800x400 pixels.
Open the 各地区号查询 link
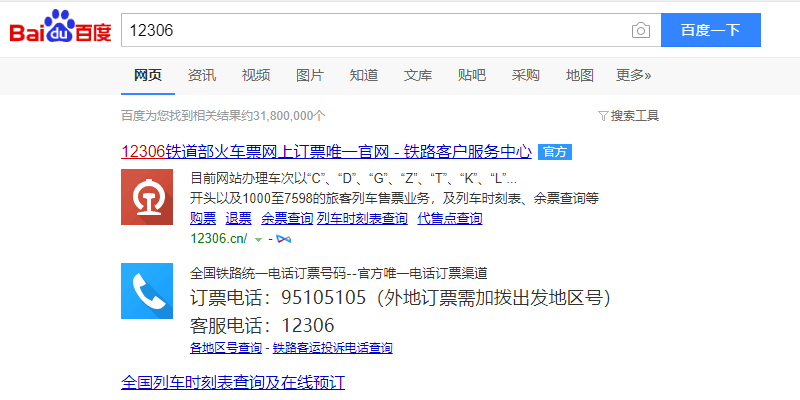point(226,348)
